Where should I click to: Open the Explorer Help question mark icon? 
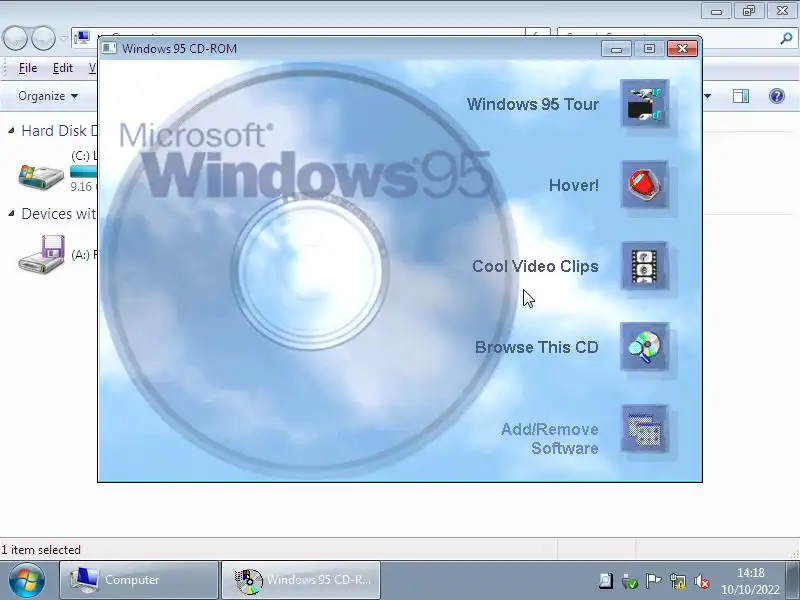(777, 96)
